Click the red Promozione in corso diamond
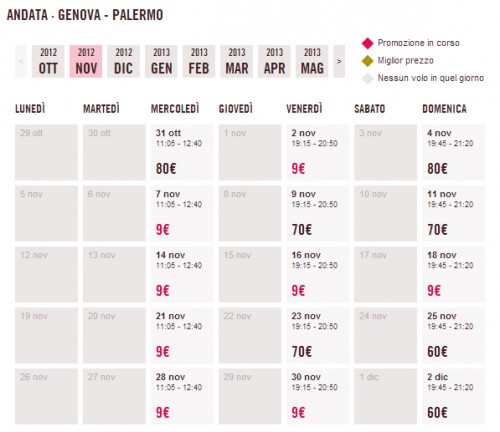The image size is (500, 432). coord(367,43)
